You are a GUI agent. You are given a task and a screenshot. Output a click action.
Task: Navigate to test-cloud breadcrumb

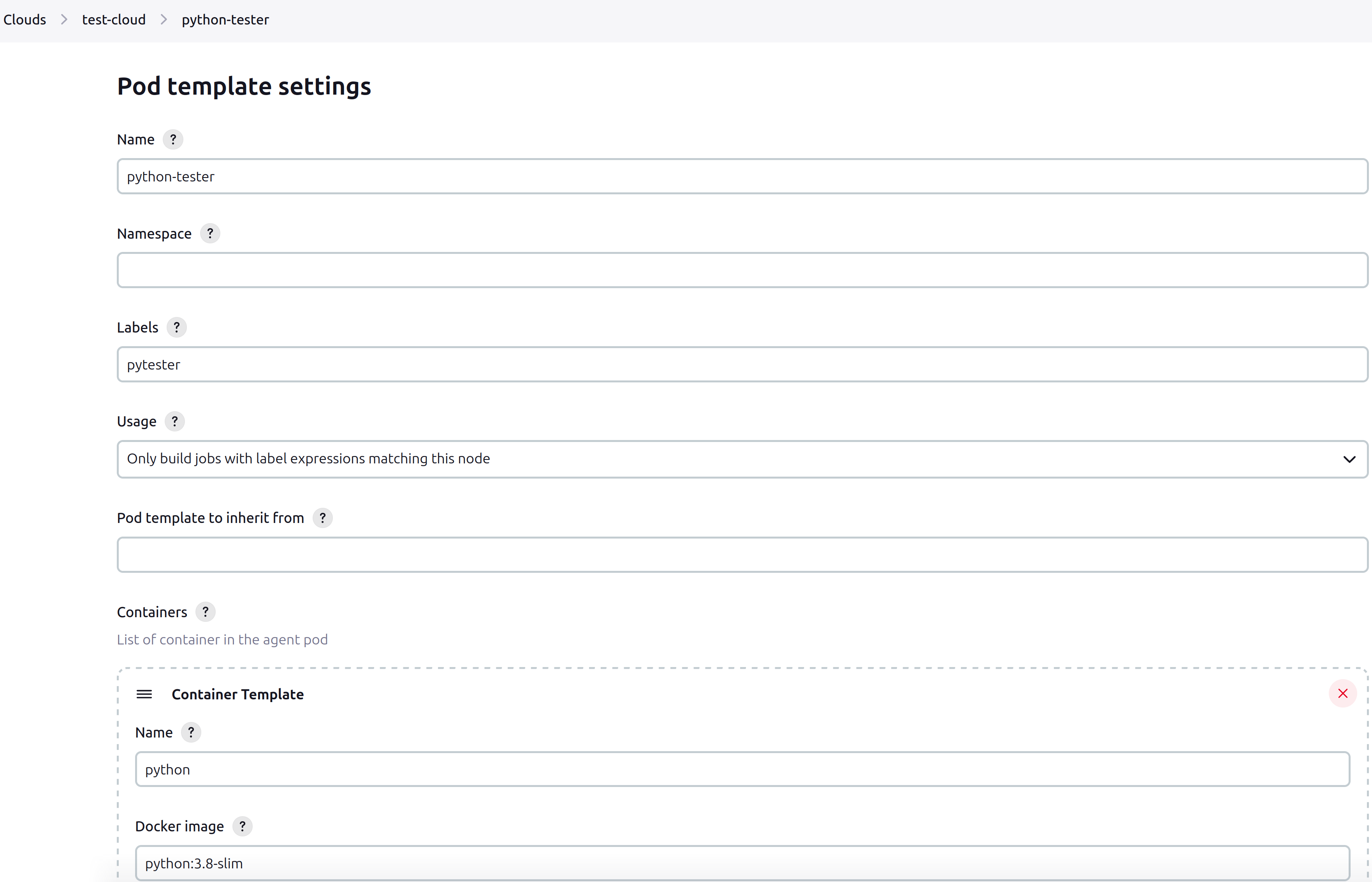coord(113,19)
